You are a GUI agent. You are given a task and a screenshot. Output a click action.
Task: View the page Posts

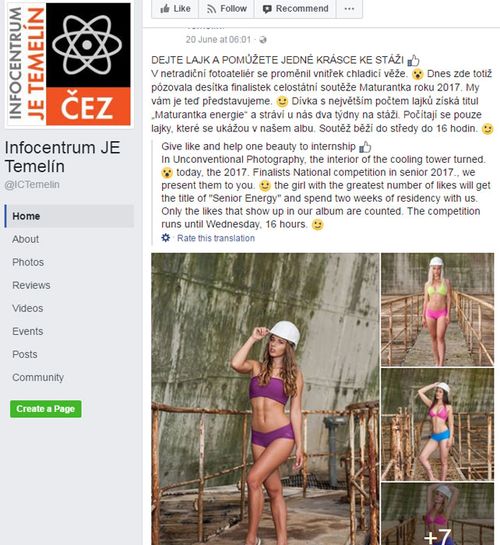pyautogui.click(x=24, y=354)
